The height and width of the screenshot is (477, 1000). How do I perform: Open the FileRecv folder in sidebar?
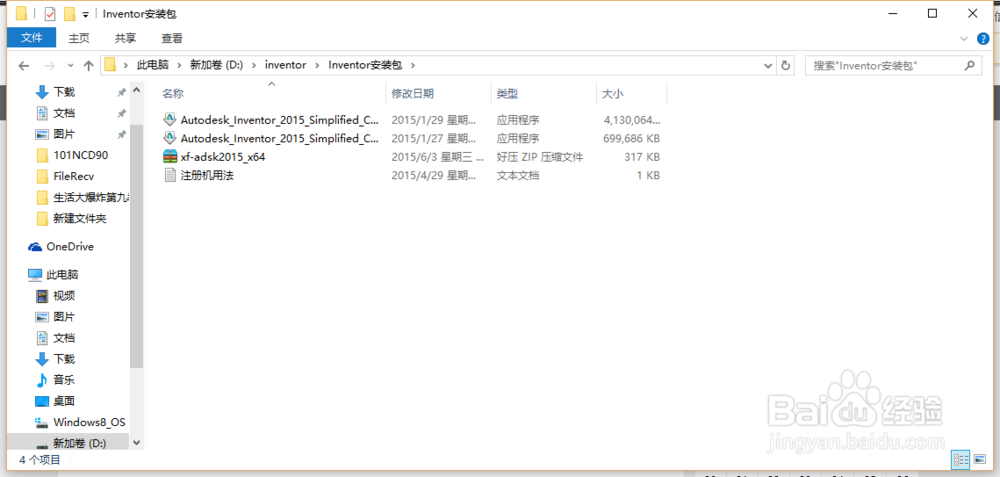[x=73, y=177]
